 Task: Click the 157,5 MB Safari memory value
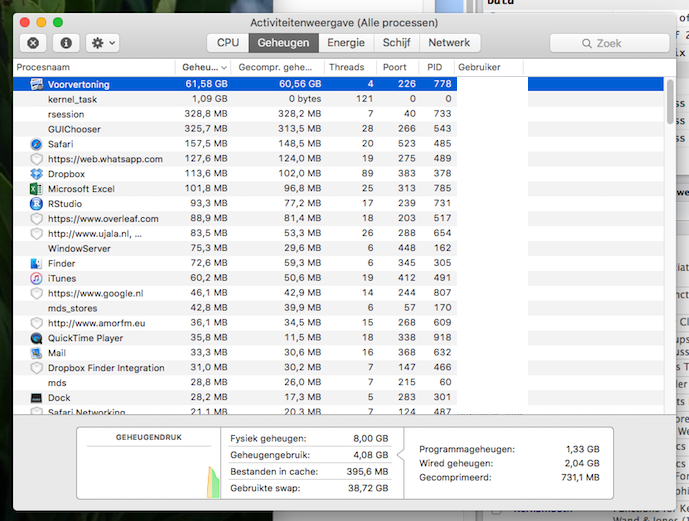pyautogui.click(x=206, y=144)
